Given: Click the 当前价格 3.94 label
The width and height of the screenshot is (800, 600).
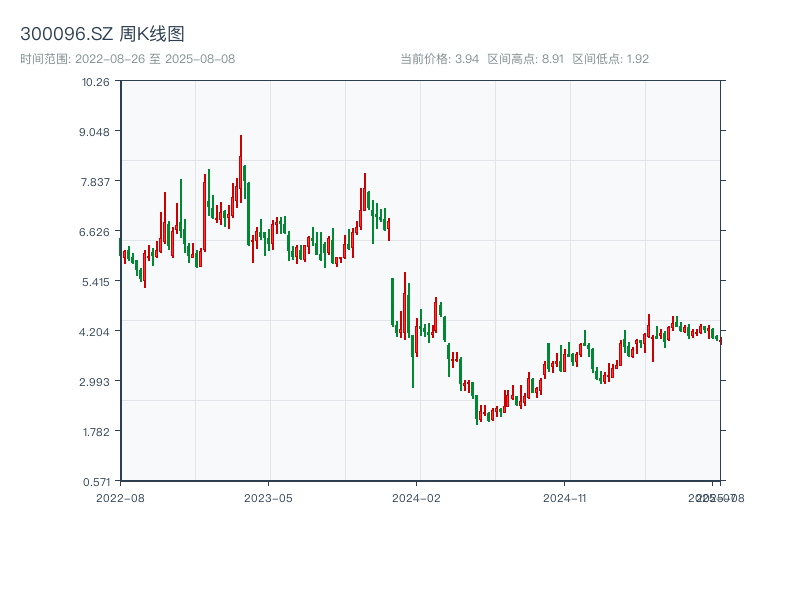Looking at the screenshot, I should pyautogui.click(x=439, y=59).
